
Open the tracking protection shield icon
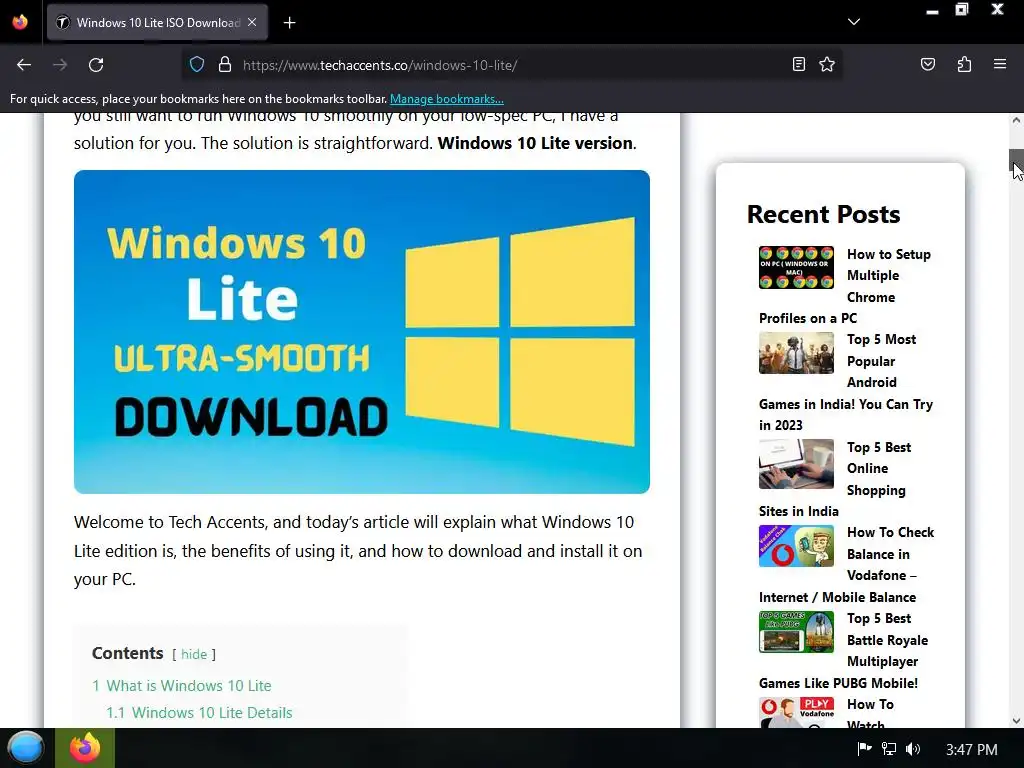coord(197,65)
